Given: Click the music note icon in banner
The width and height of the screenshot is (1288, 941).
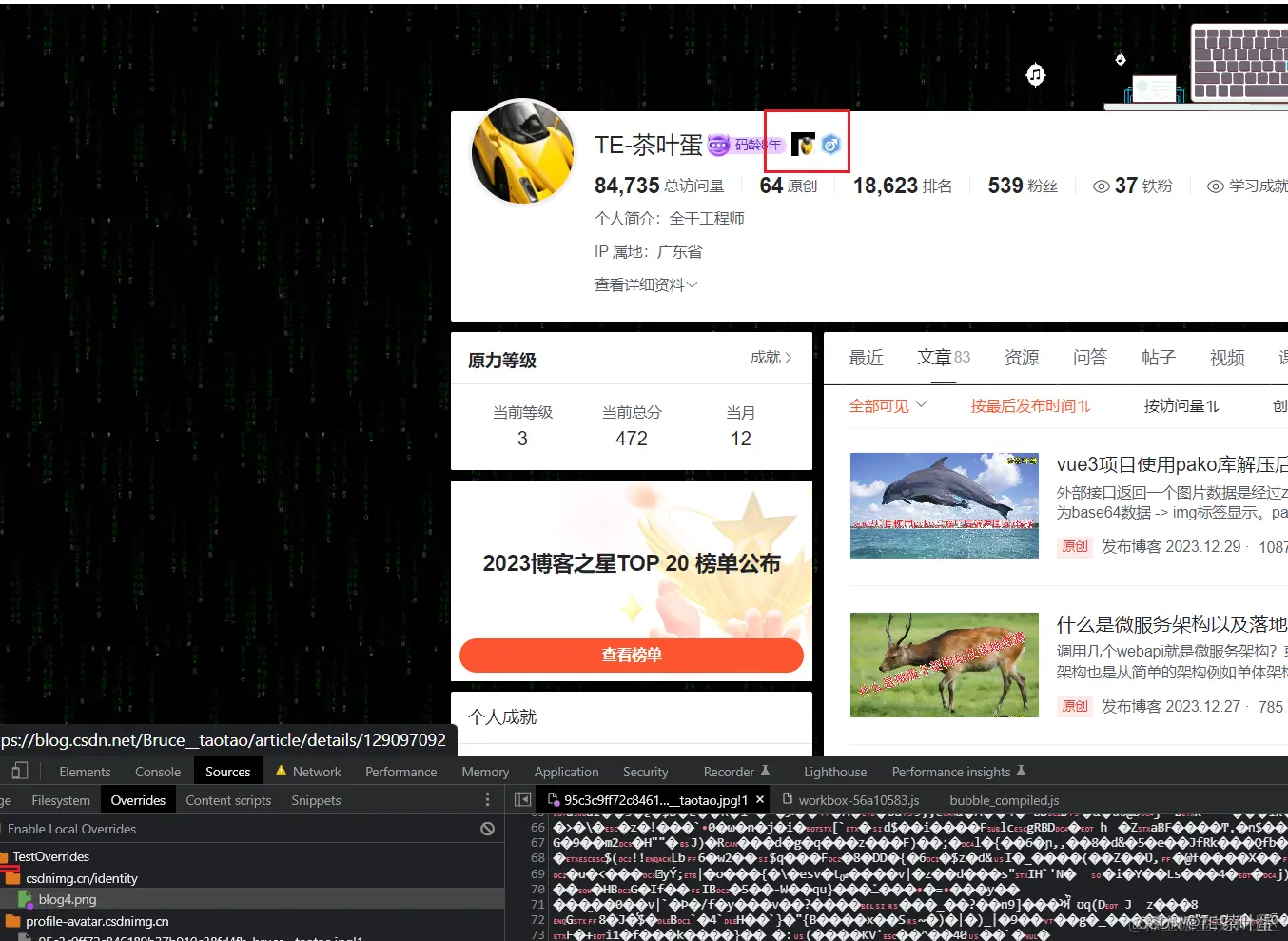Looking at the screenshot, I should 1036,74.
